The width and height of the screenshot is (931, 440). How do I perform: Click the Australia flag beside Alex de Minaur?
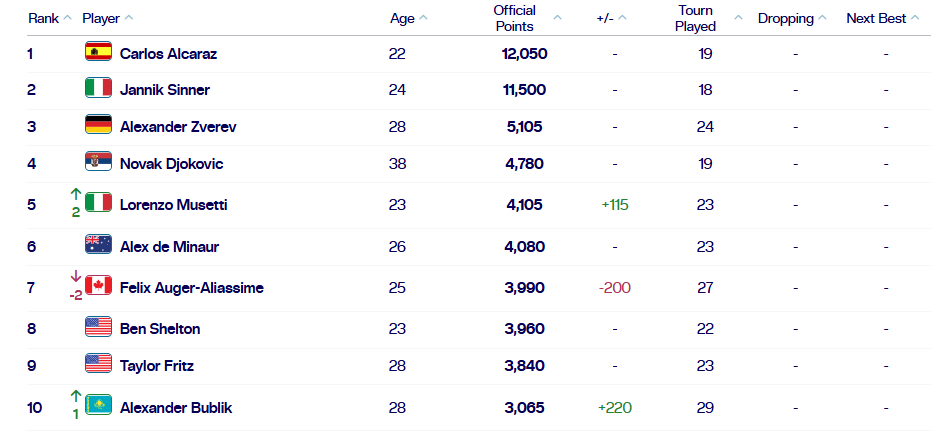98,245
